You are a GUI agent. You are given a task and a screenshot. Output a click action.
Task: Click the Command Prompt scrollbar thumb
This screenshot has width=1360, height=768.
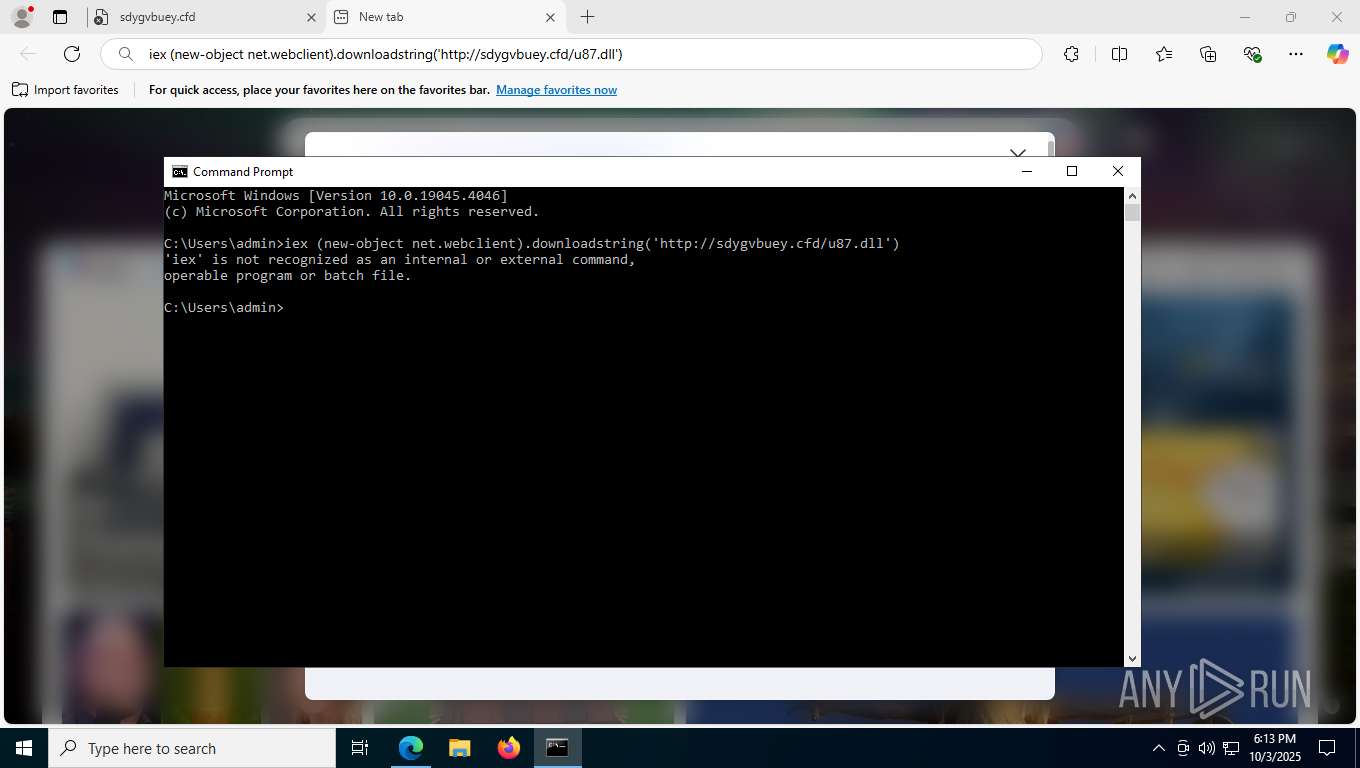(1132, 212)
